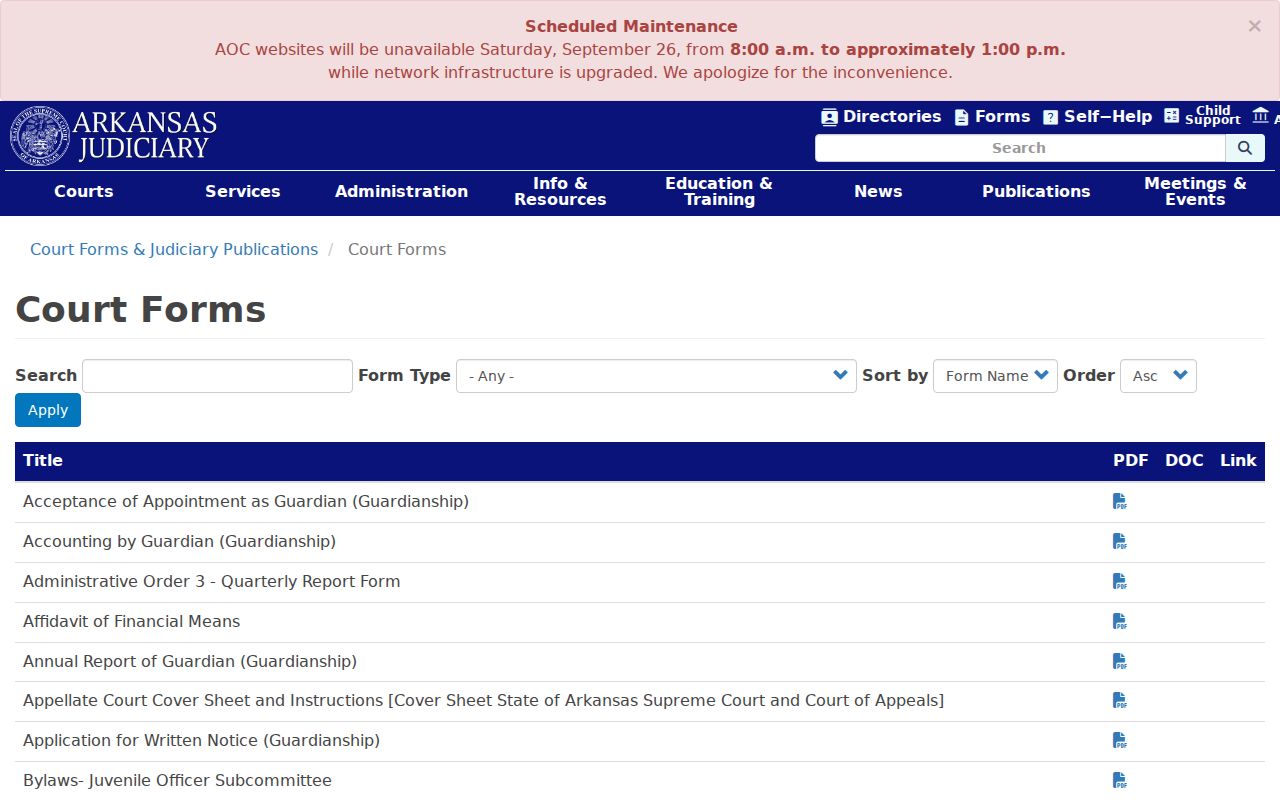Open the Administration menu
Viewport: 1280px width, 800px height.
[401, 191]
